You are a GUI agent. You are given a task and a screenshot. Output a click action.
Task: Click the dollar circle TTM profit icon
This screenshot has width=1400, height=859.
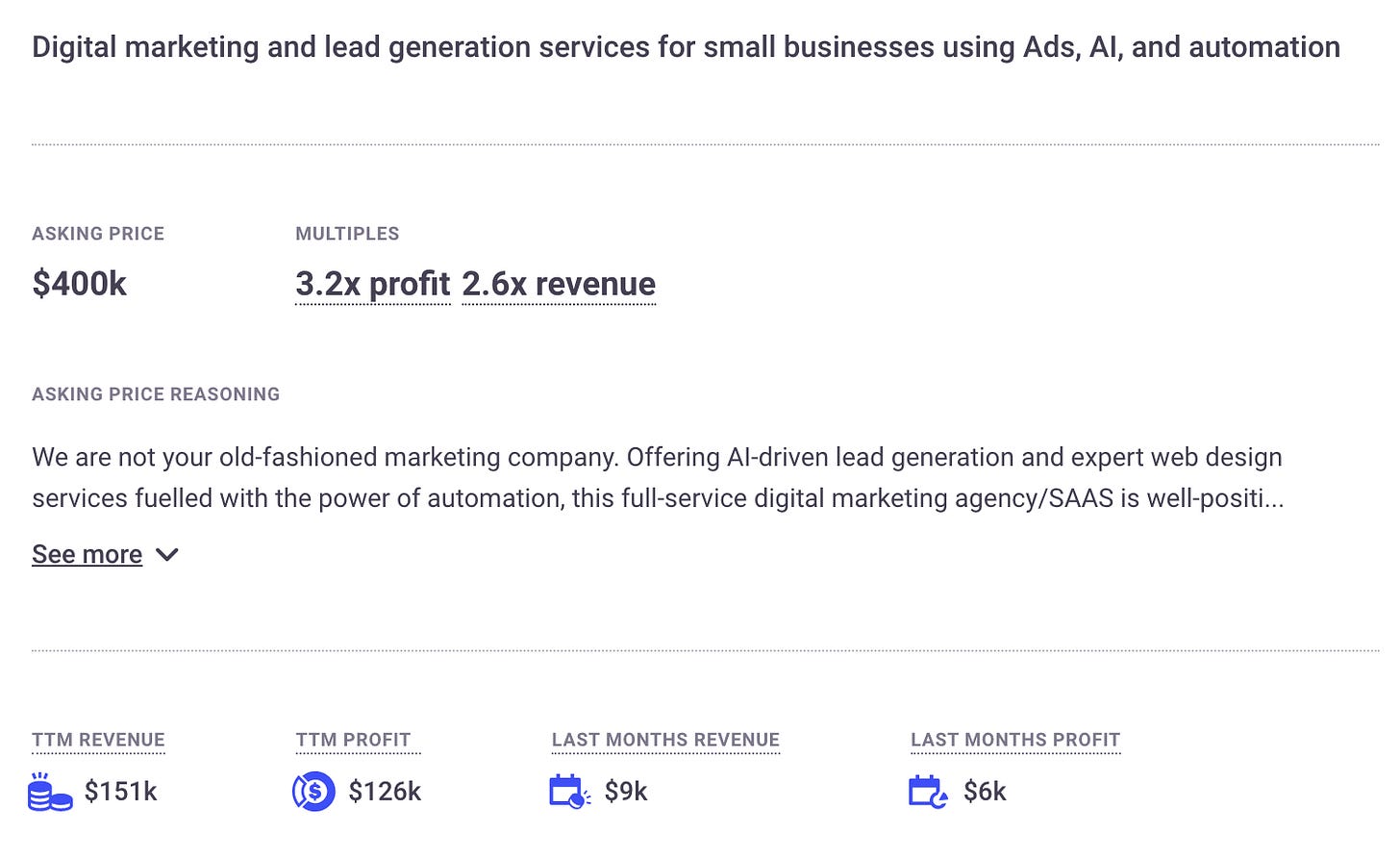coord(313,792)
